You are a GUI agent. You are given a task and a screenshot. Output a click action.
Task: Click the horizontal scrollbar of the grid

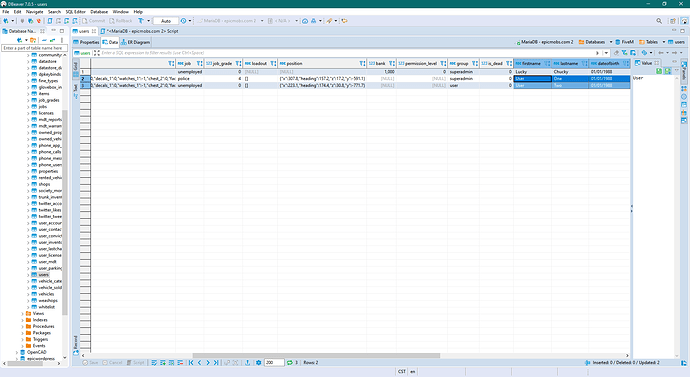[316, 355]
